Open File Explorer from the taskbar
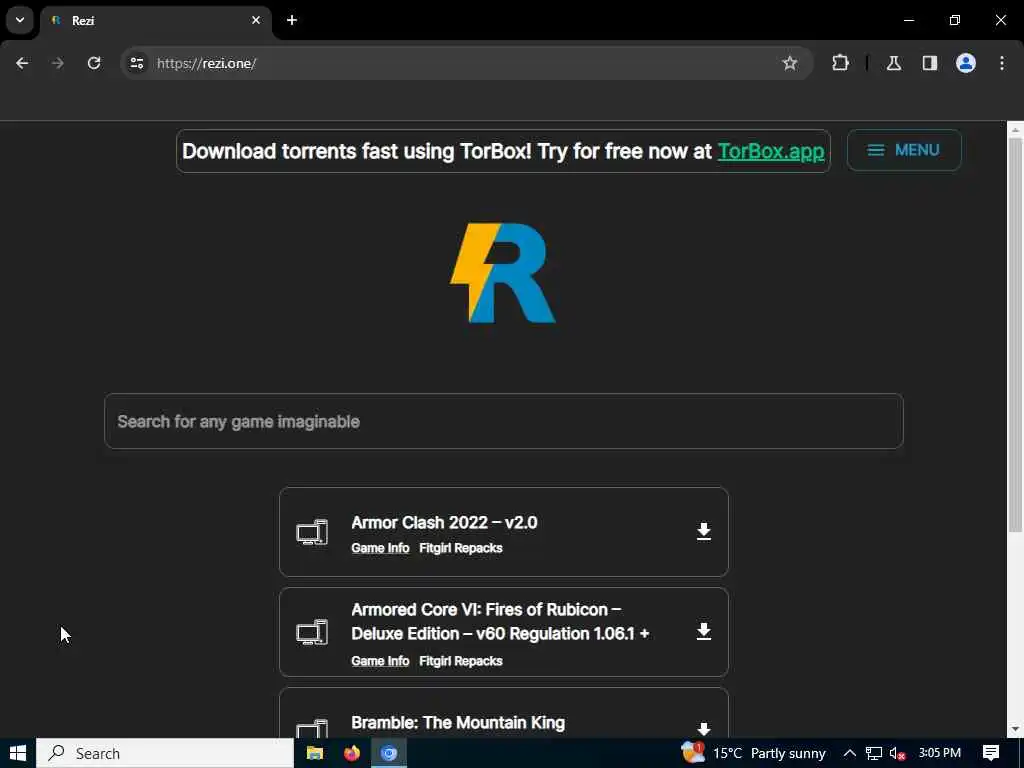Image resolution: width=1024 pixels, height=768 pixels. pos(315,754)
